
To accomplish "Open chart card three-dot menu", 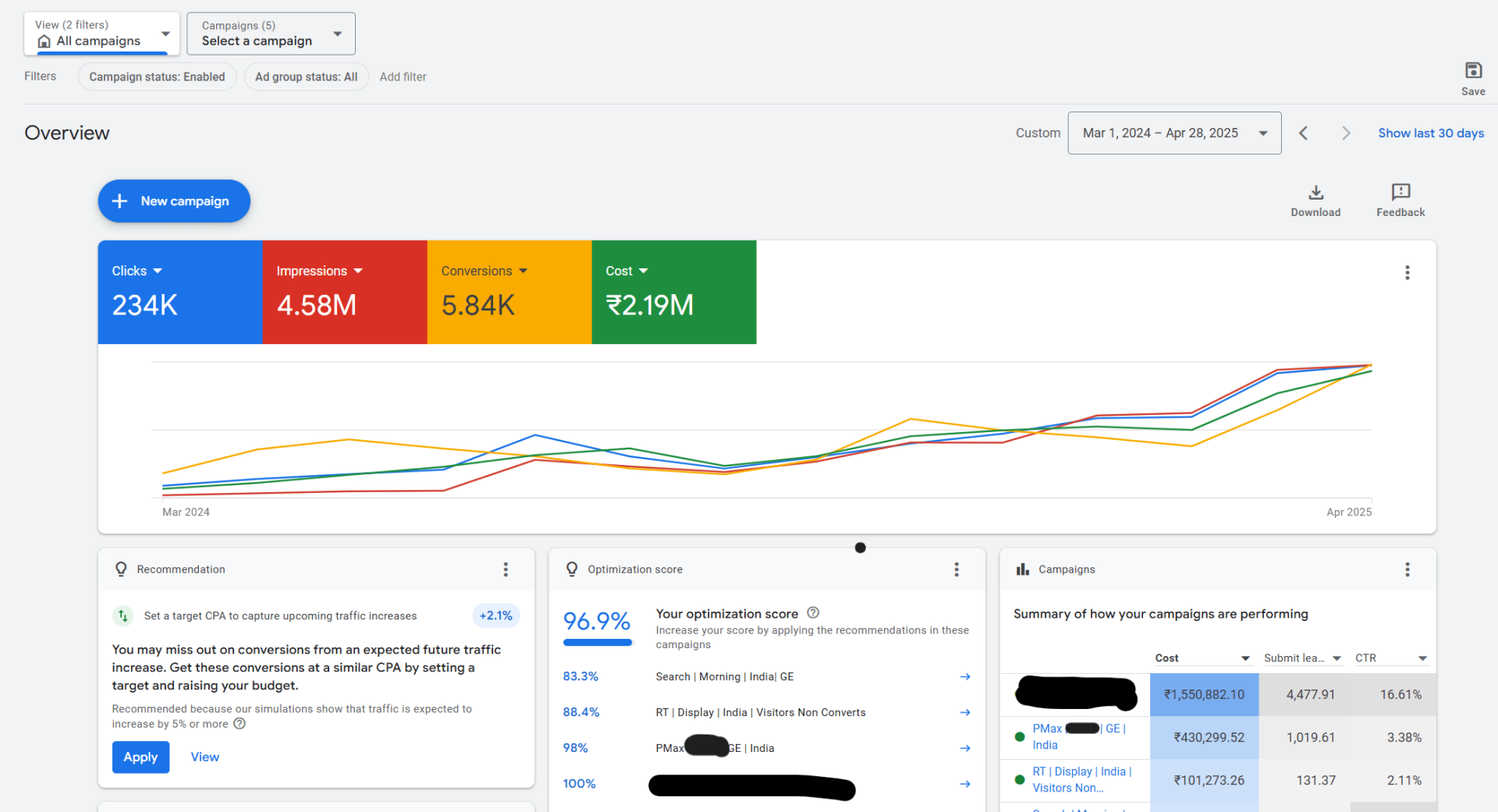I will 1407,272.
